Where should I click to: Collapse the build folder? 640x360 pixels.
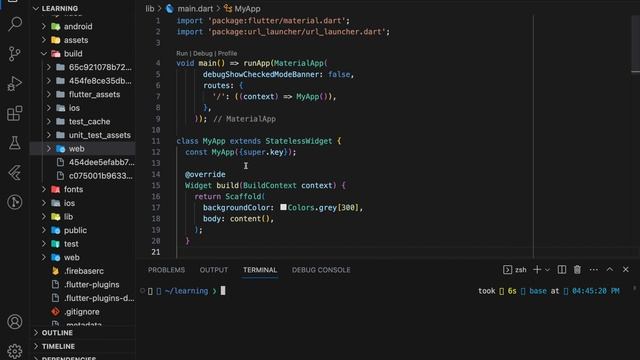pos(44,53)
